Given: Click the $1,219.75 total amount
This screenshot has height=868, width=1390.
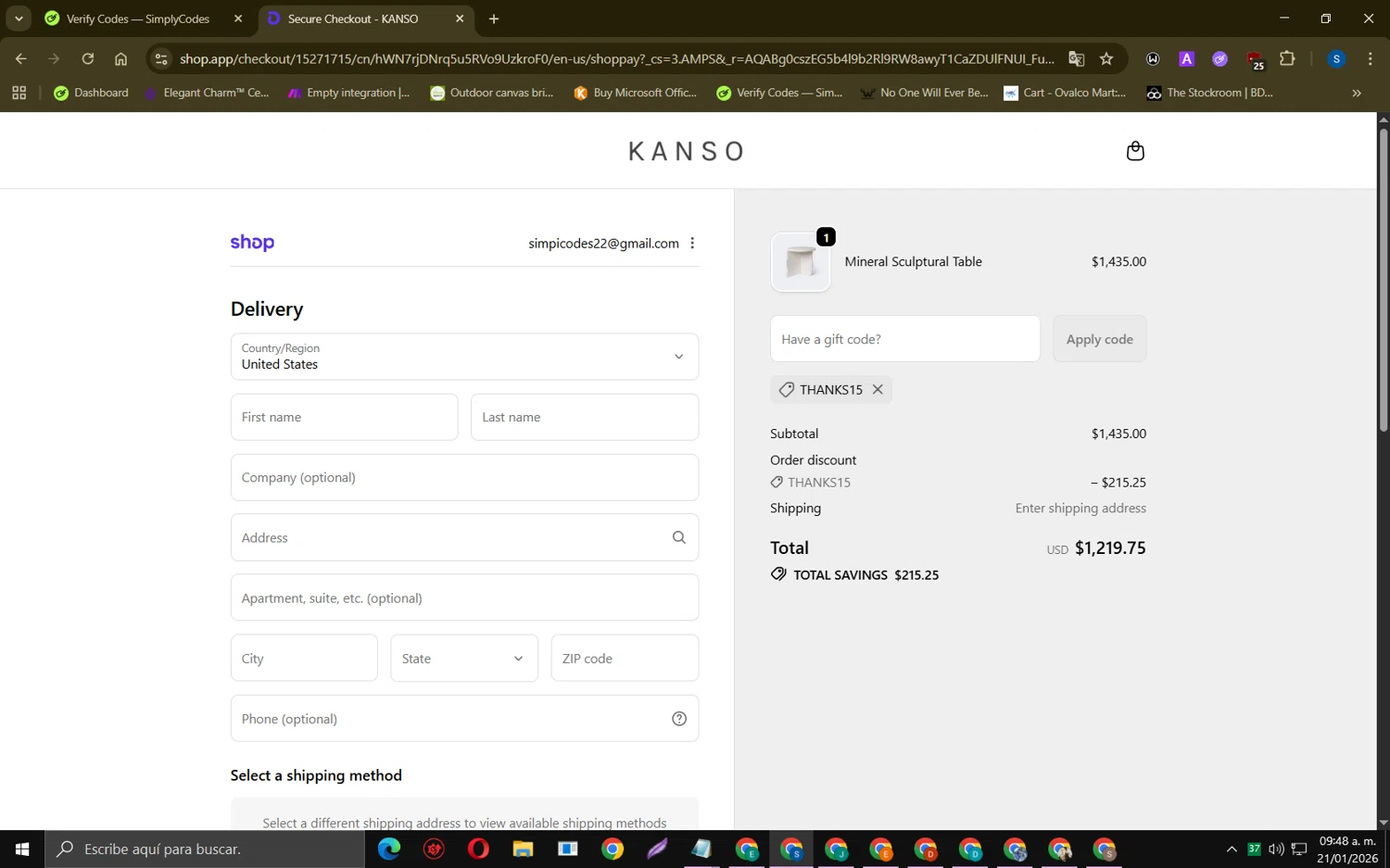Looking at the screenshot, I should point(1110,548).
